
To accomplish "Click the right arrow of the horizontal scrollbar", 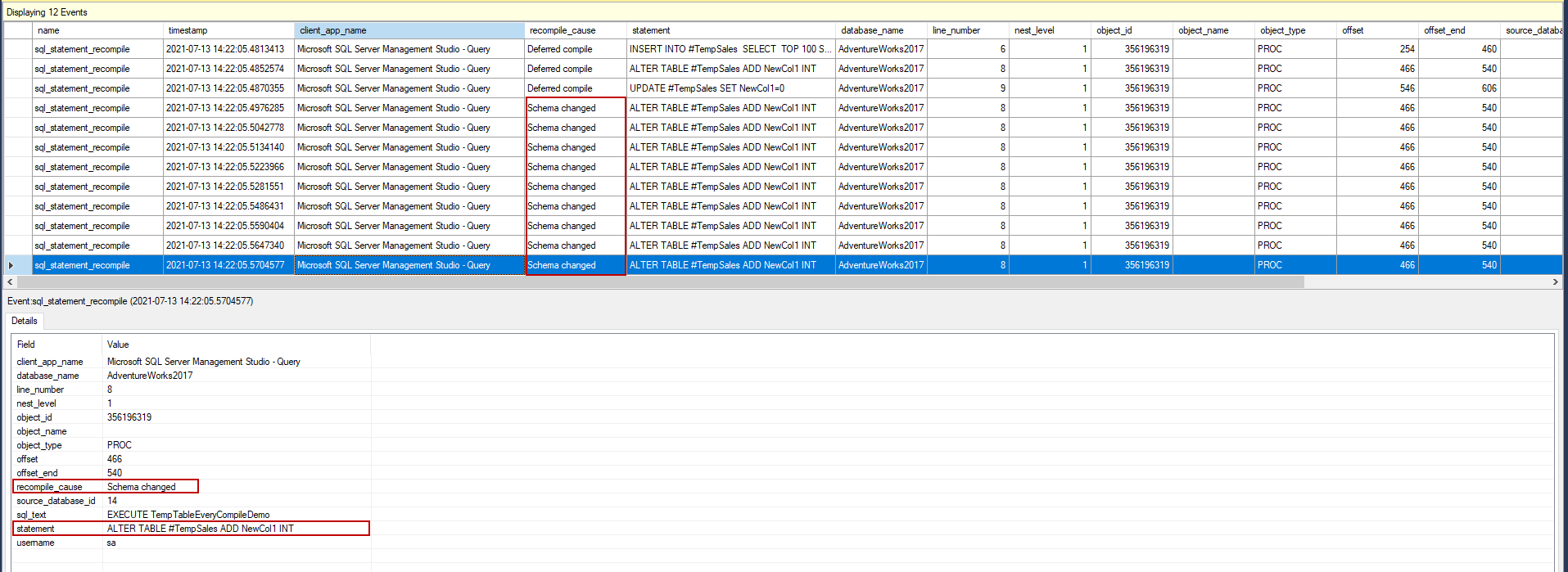I will [1555, 281].
